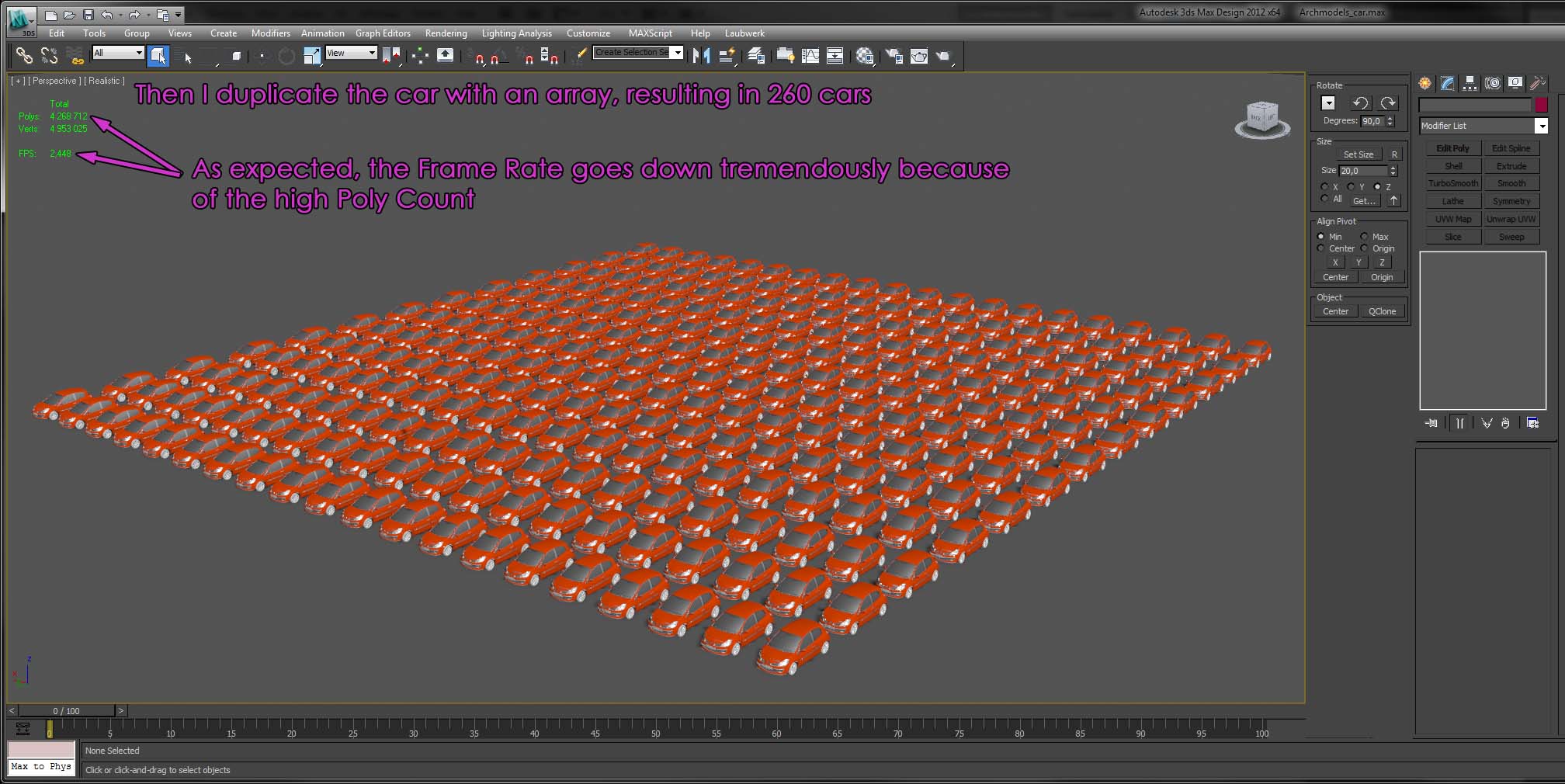1565x784 pixels.
Task: Click the Mirror tool in main toolbar
Action: coord(701,56)
